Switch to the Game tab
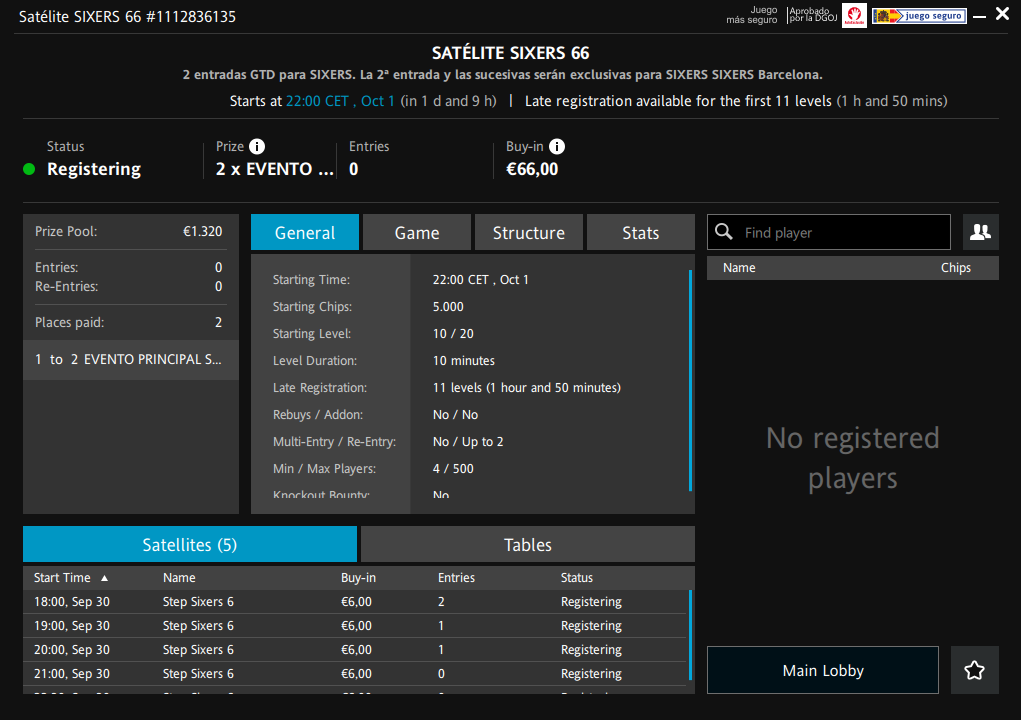Screen dimensions: 1021x720 pos(416,232)
